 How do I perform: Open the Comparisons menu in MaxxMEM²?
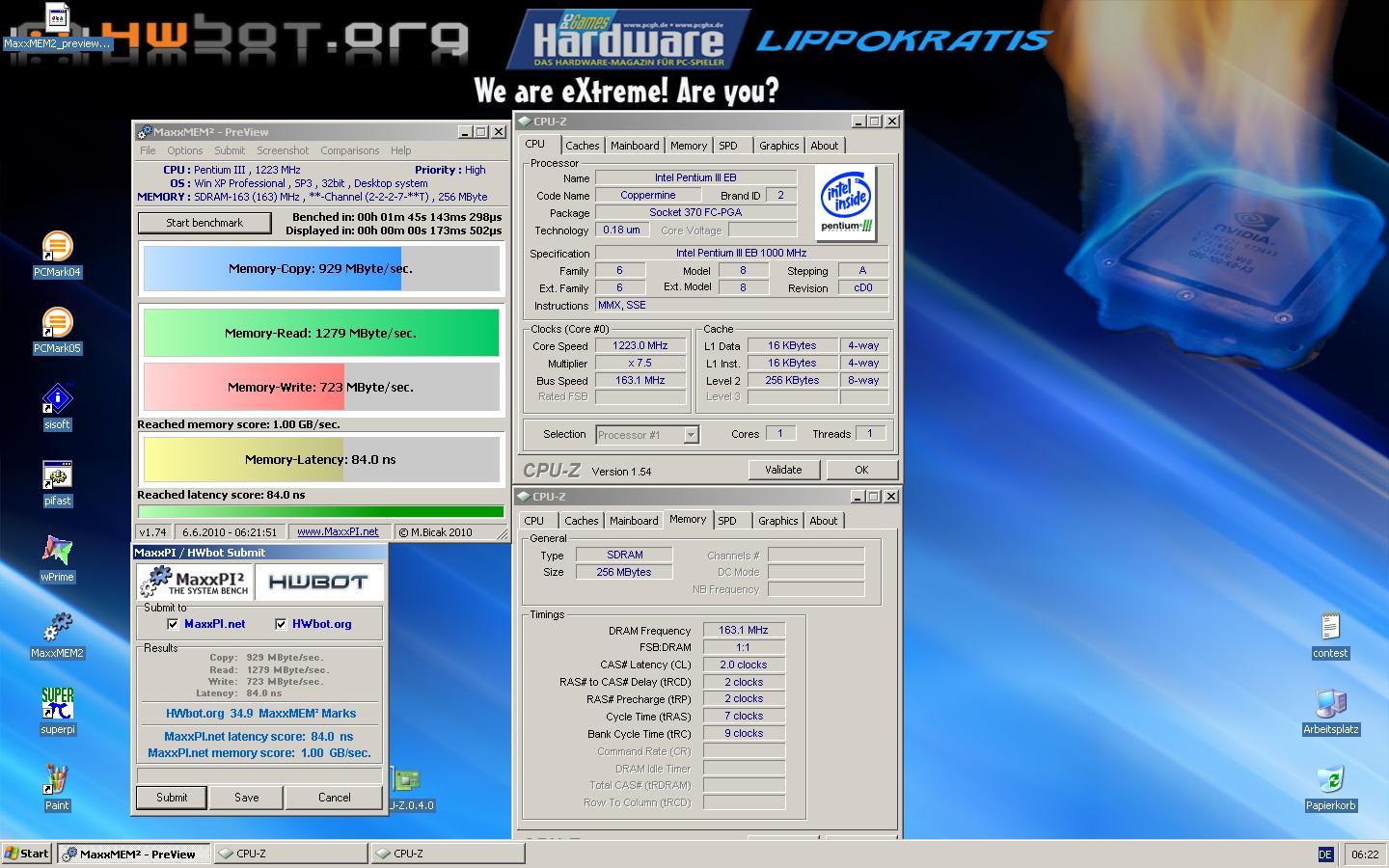click(x=349, y=150)
